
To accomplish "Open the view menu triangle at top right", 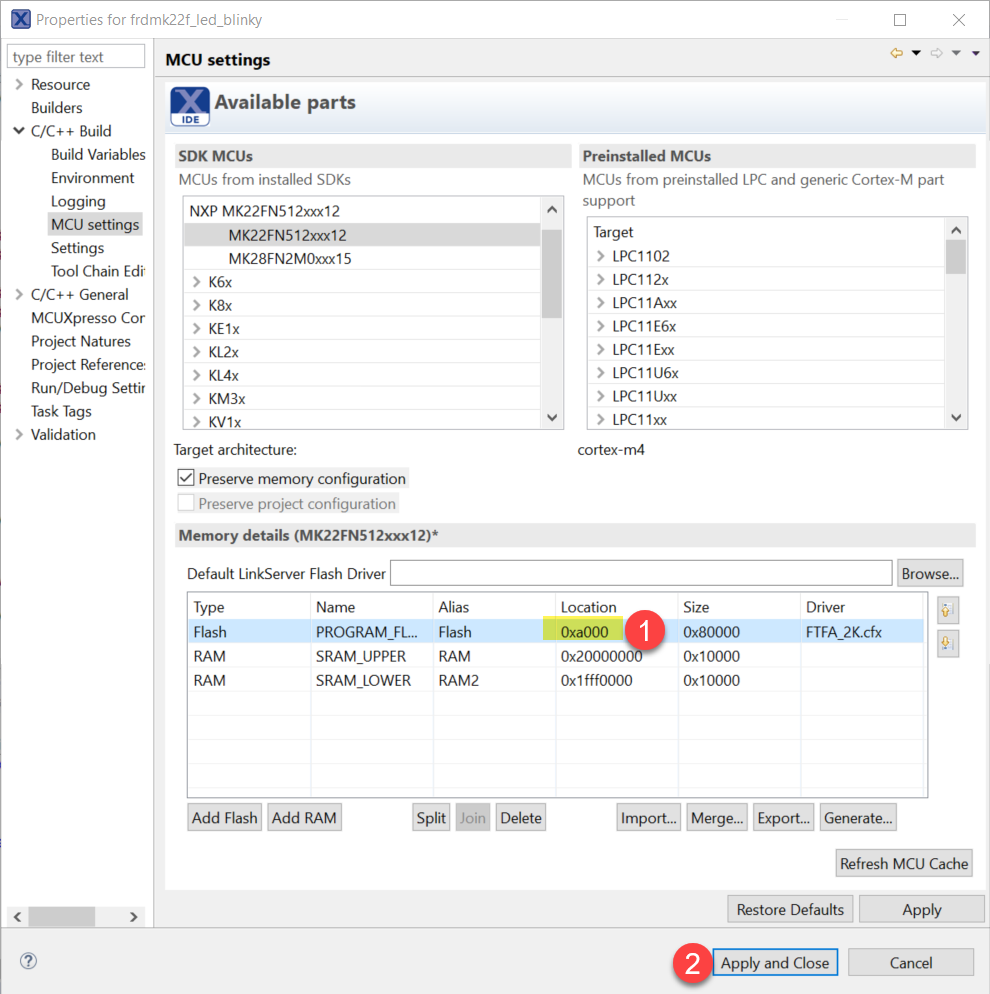I will click(x=975, y=53).
